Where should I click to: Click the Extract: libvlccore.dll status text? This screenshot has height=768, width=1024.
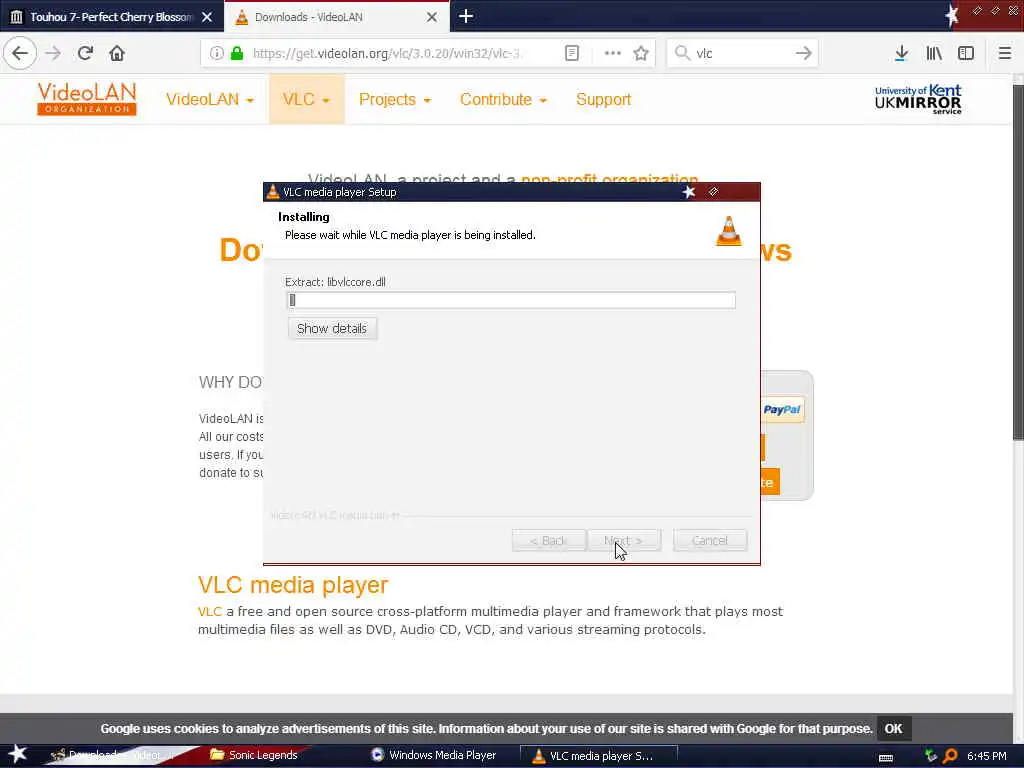tap(335, 282)
